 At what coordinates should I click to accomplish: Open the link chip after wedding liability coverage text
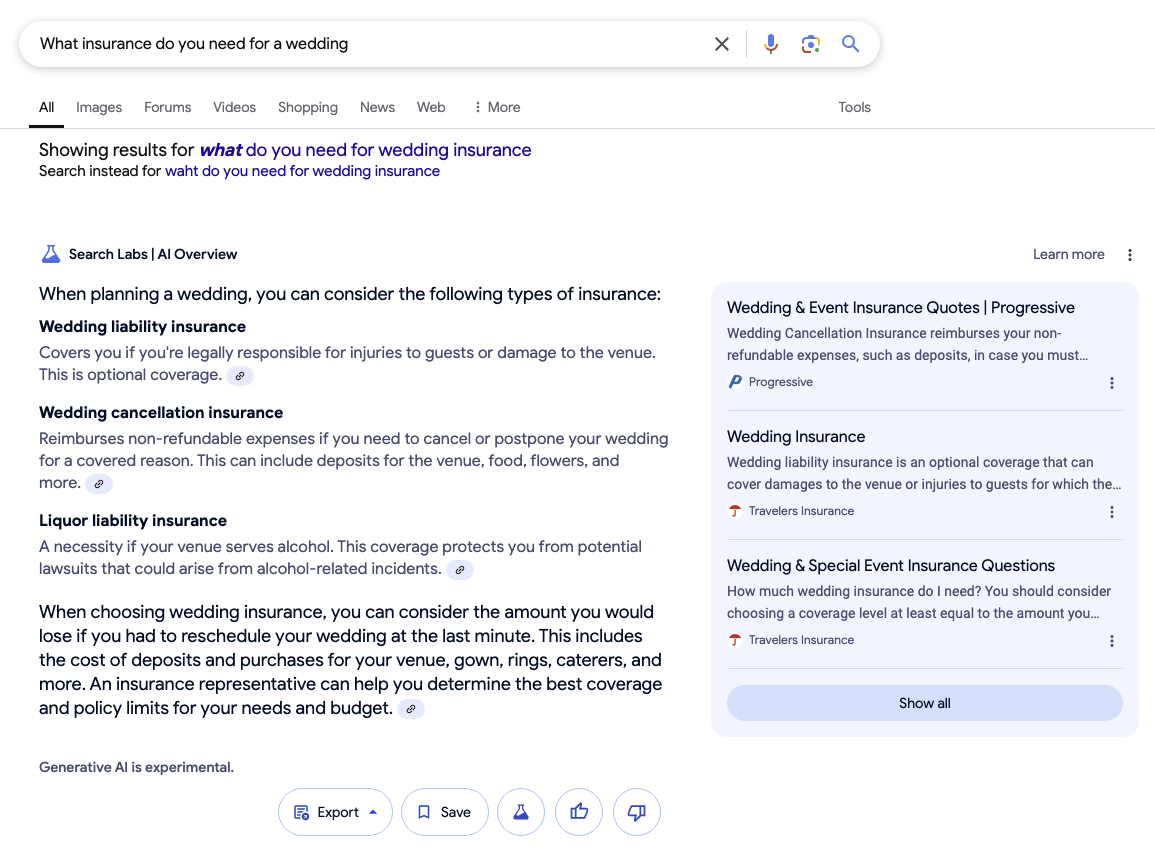point(239,375)
